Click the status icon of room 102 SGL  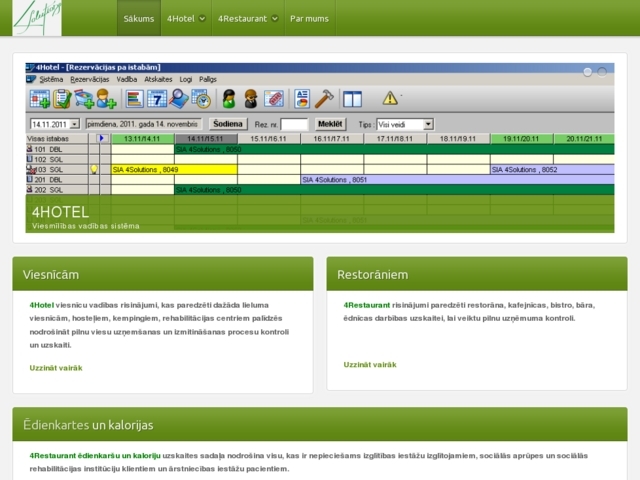click(29, 159)
